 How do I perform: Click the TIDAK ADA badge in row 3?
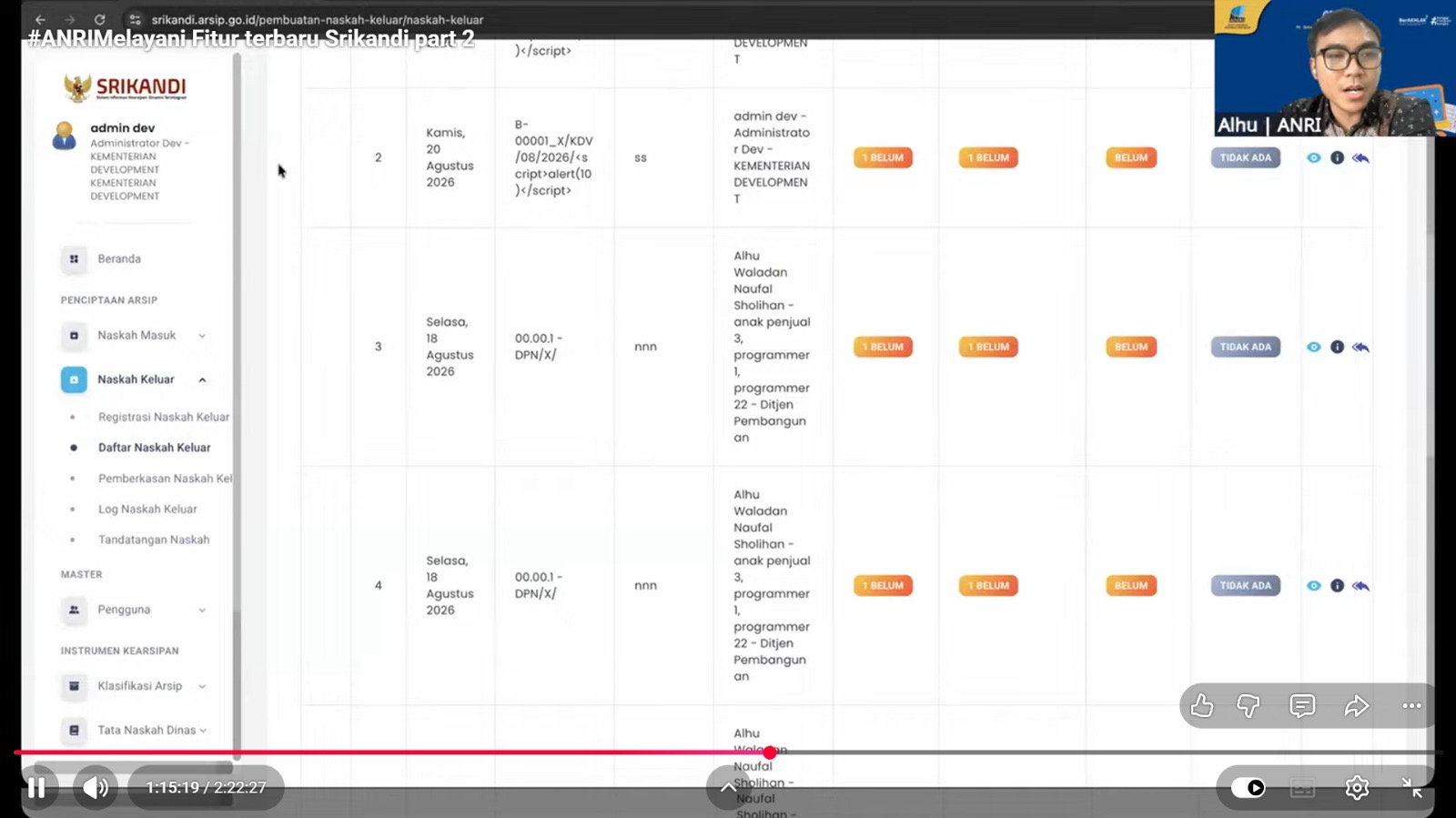[1245, 347]
